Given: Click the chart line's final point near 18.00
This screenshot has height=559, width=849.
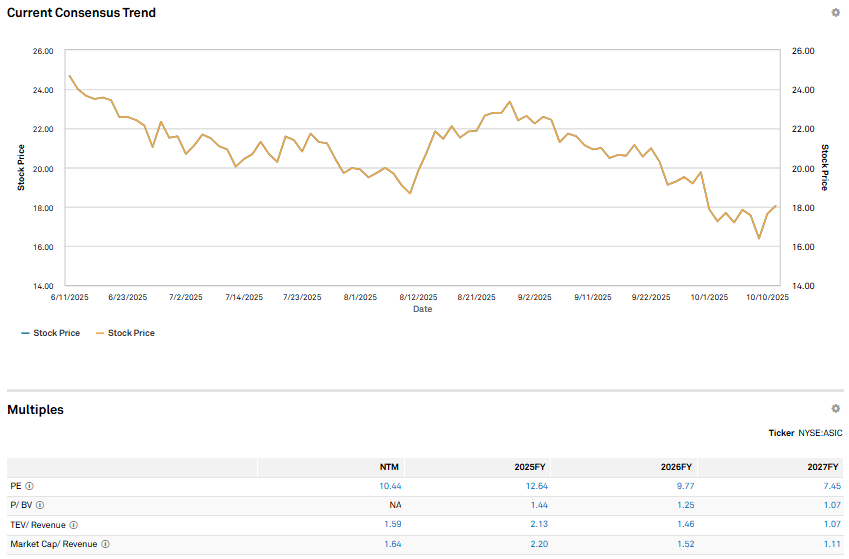Looking at the screenshot, I should pos(776,206).
